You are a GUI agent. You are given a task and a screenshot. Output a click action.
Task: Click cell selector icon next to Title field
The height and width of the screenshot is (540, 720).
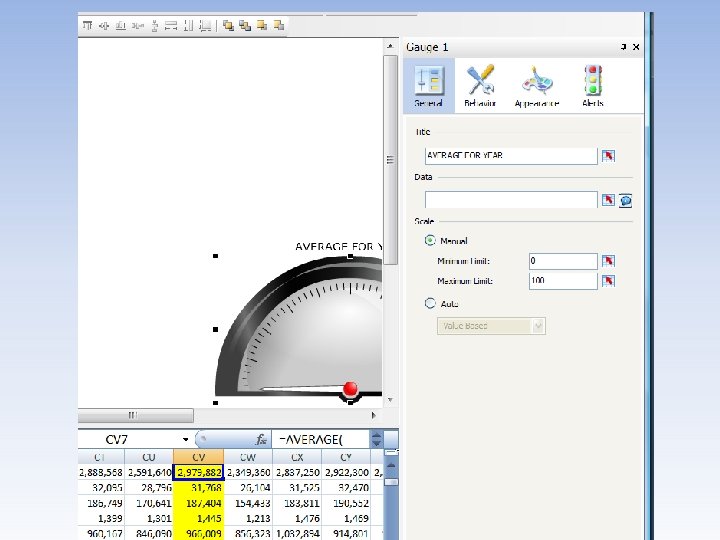click(608, 156)
